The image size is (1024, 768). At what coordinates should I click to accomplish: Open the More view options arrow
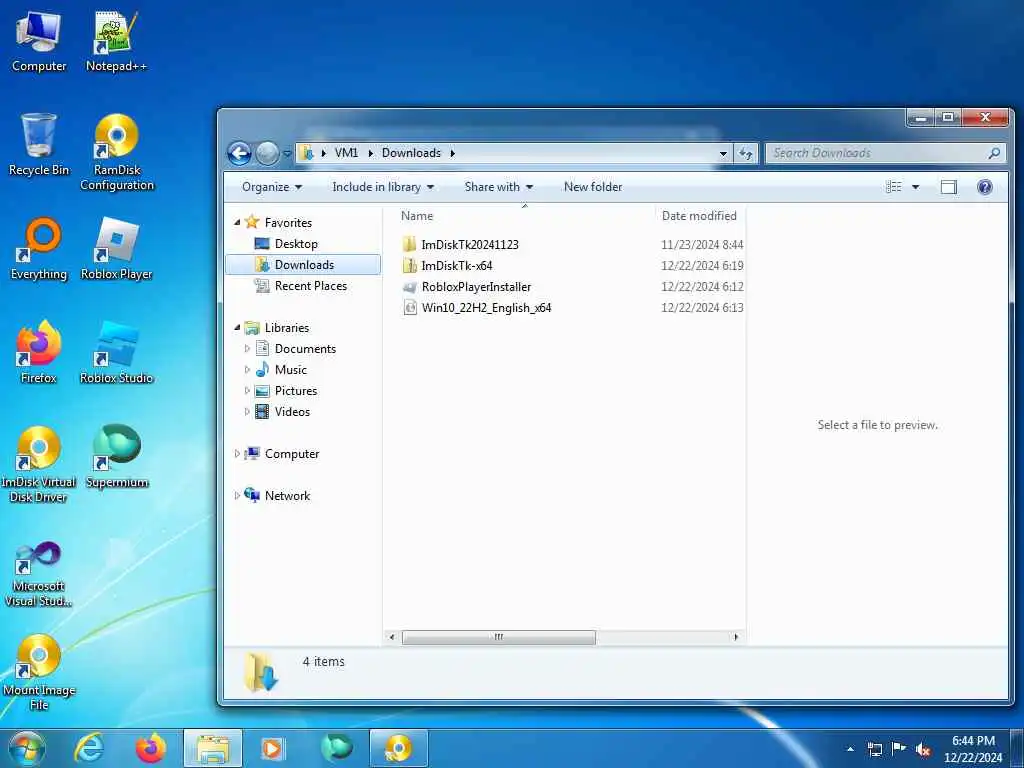pyautogui.click(x=916, y=187)
